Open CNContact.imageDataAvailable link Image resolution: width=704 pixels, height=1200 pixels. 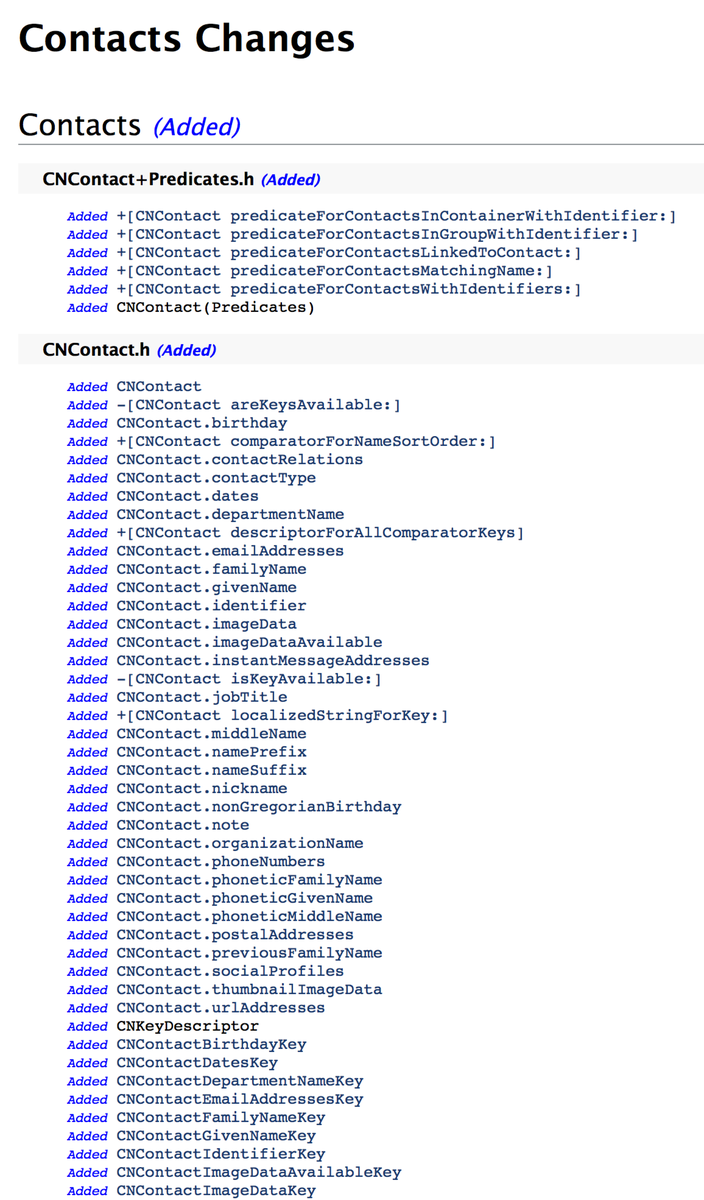(x=249, y=642)
